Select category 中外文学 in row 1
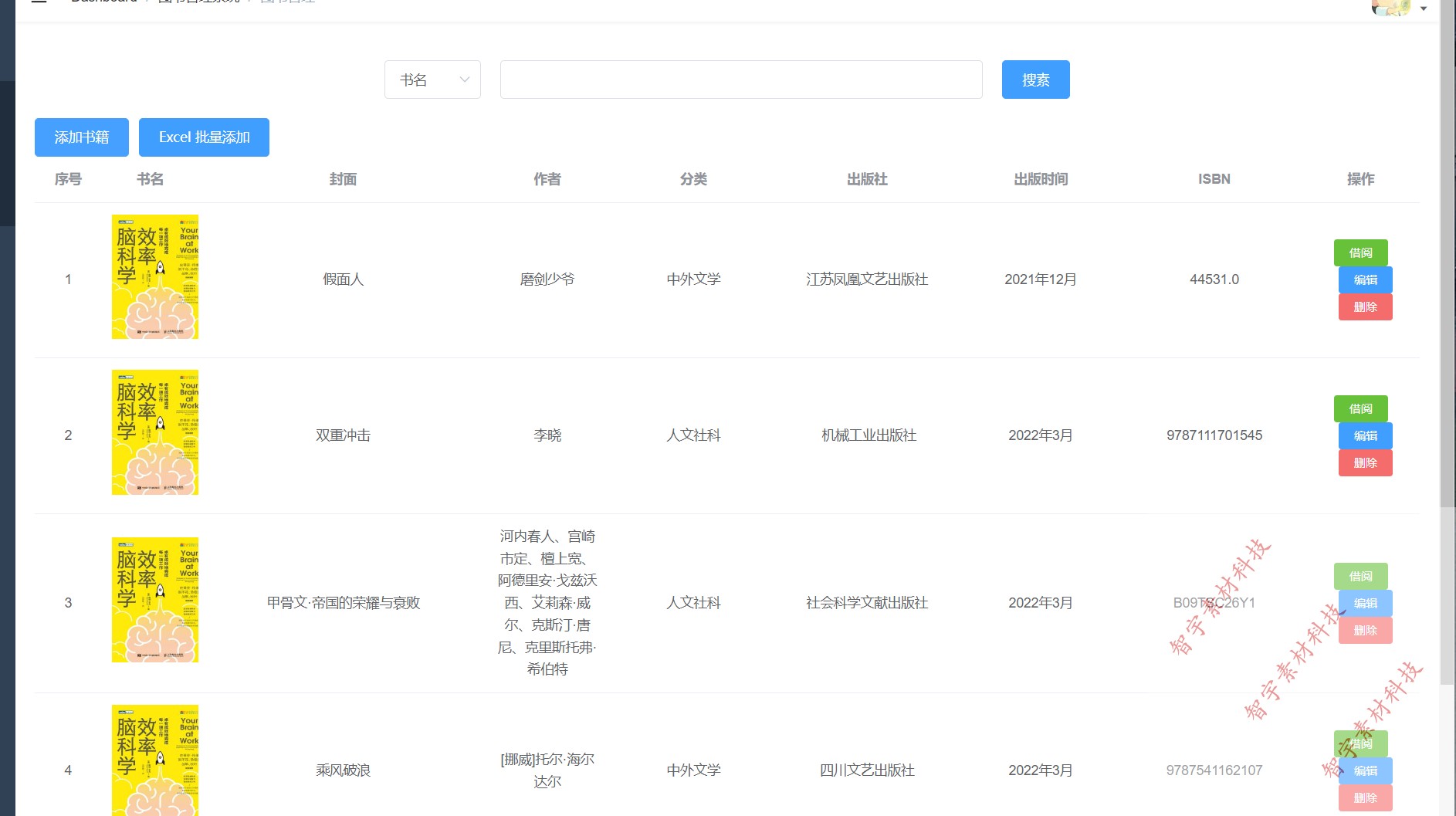This screenshot has height=816, width=1456. point(693,279)
